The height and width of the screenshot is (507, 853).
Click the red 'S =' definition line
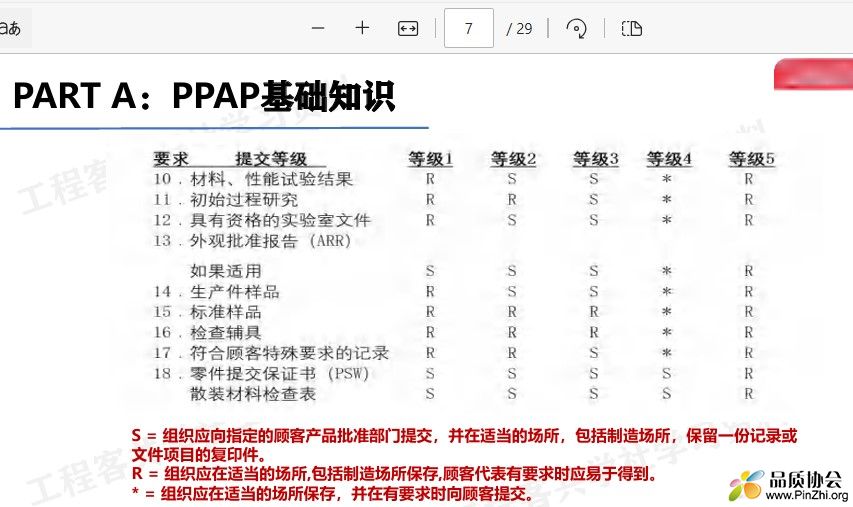[x=464, y=445]
